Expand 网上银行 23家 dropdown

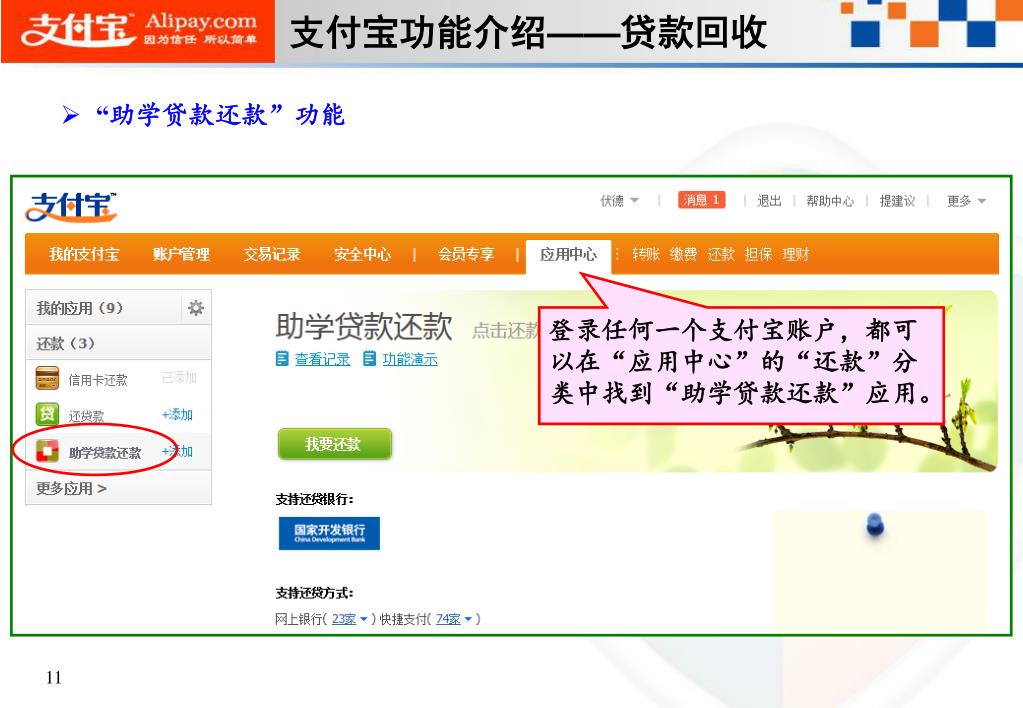coord(350,619)
